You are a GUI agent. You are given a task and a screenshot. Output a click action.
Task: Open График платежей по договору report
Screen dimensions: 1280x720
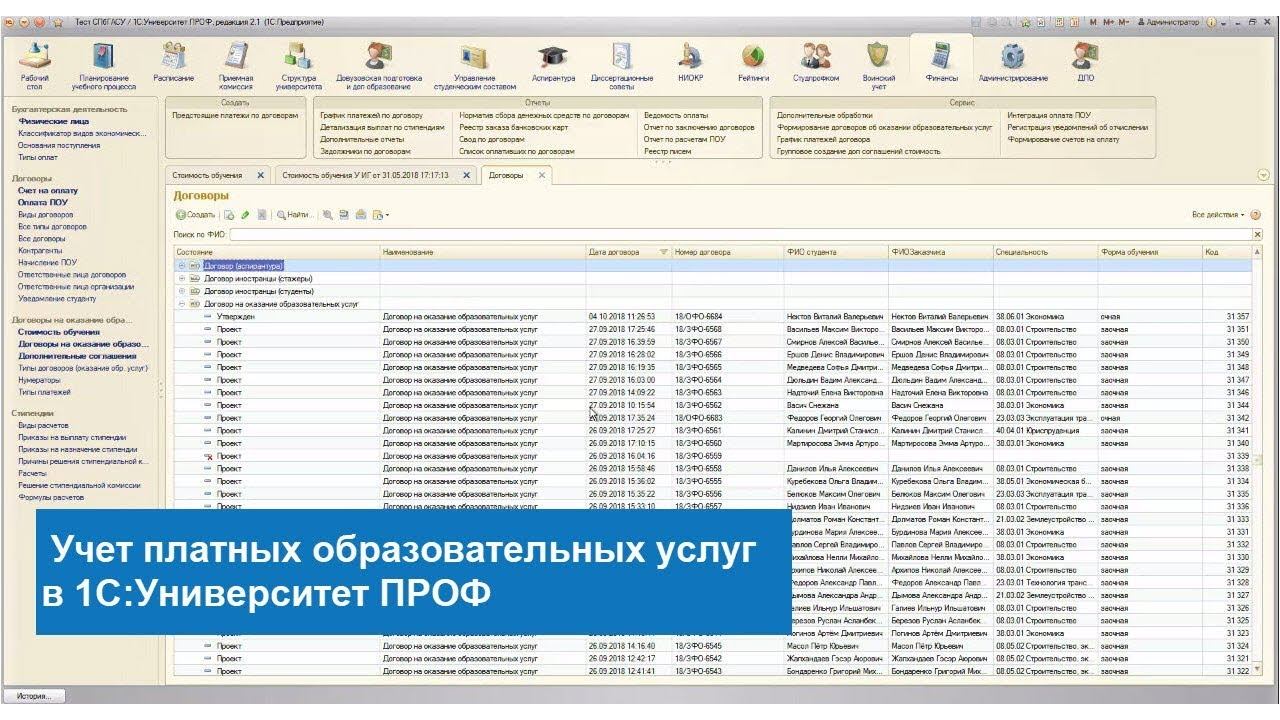point(371,115)
